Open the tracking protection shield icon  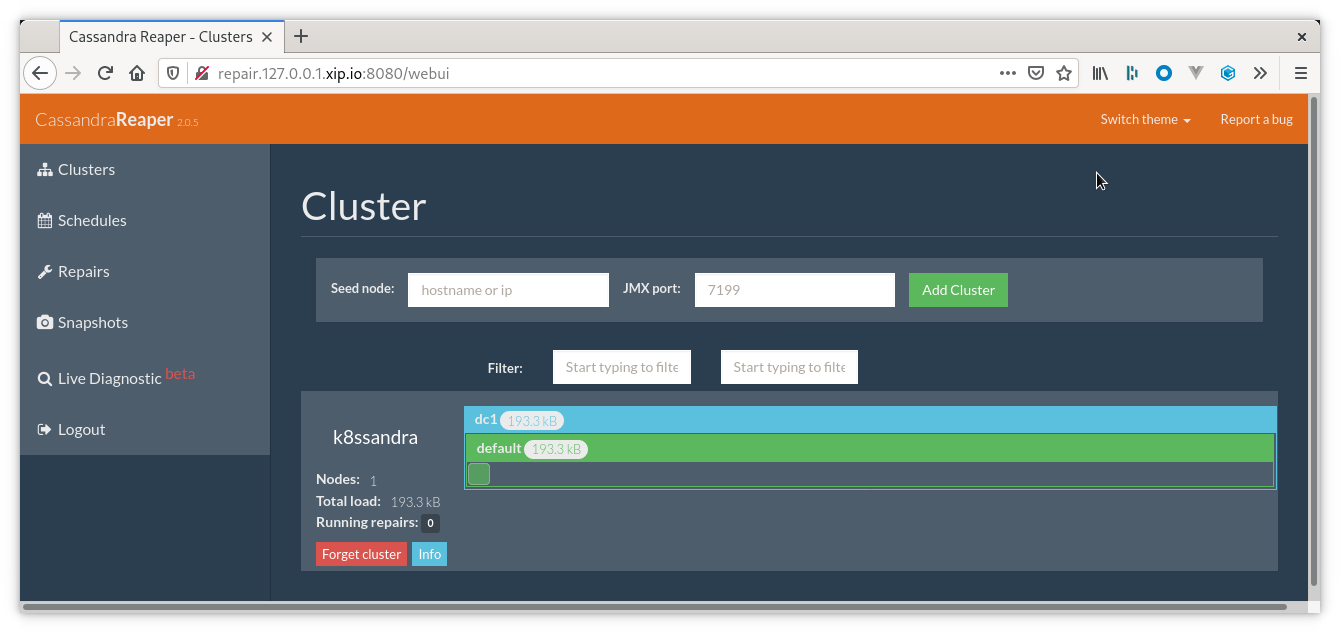(171, 72)
